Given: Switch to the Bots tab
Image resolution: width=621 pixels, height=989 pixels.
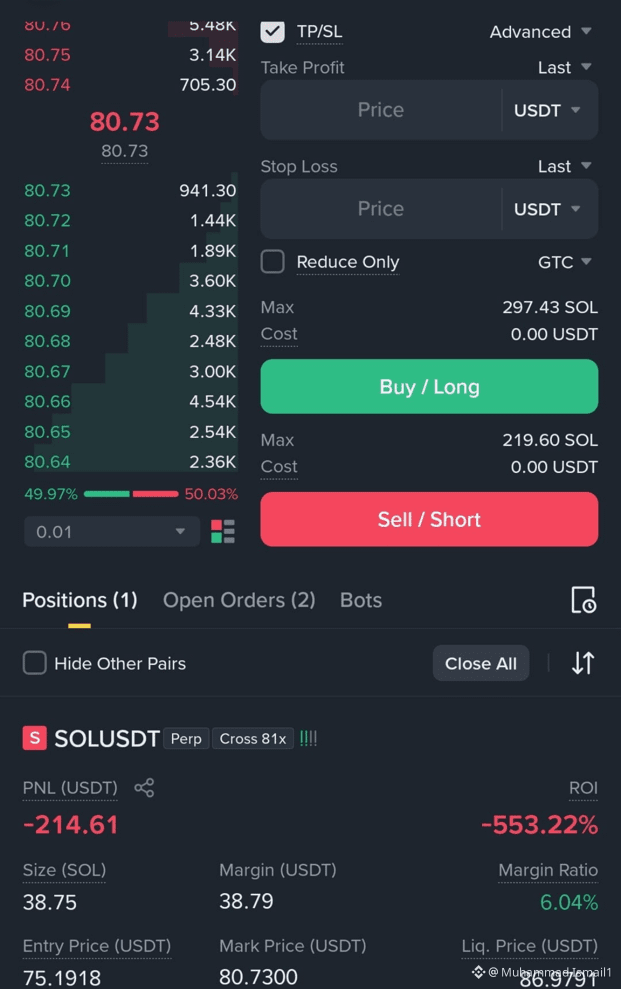Looking at the screenshot, I should coord(361,600).
